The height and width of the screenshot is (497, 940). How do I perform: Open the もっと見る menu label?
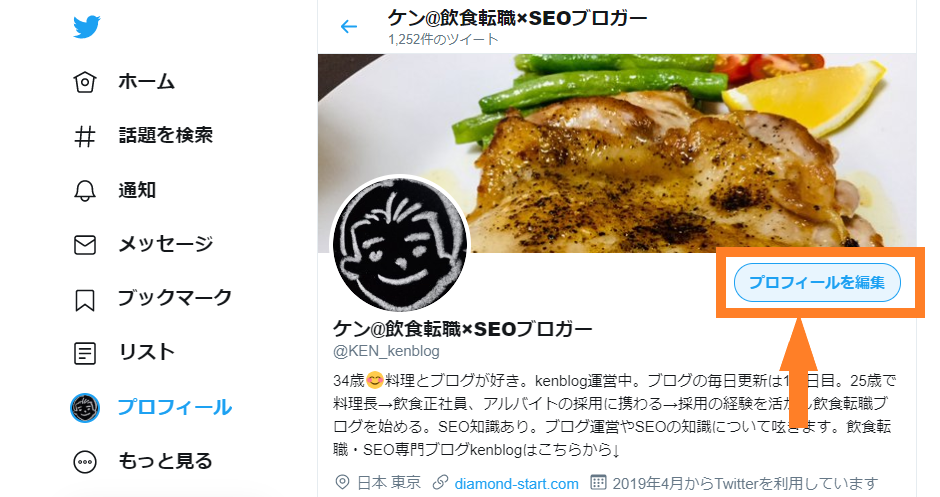click(x=165, y=461)
